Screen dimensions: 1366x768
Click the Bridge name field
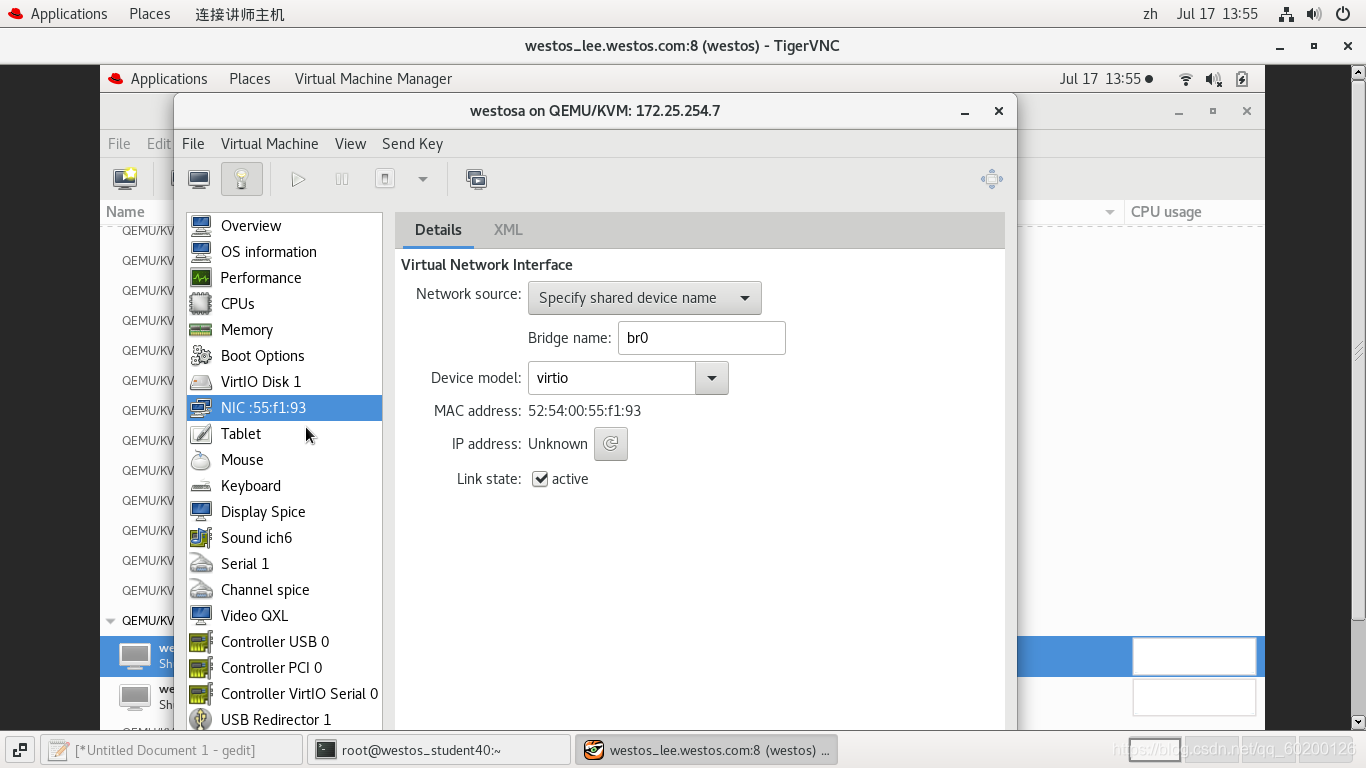click(x=702, y=338)
